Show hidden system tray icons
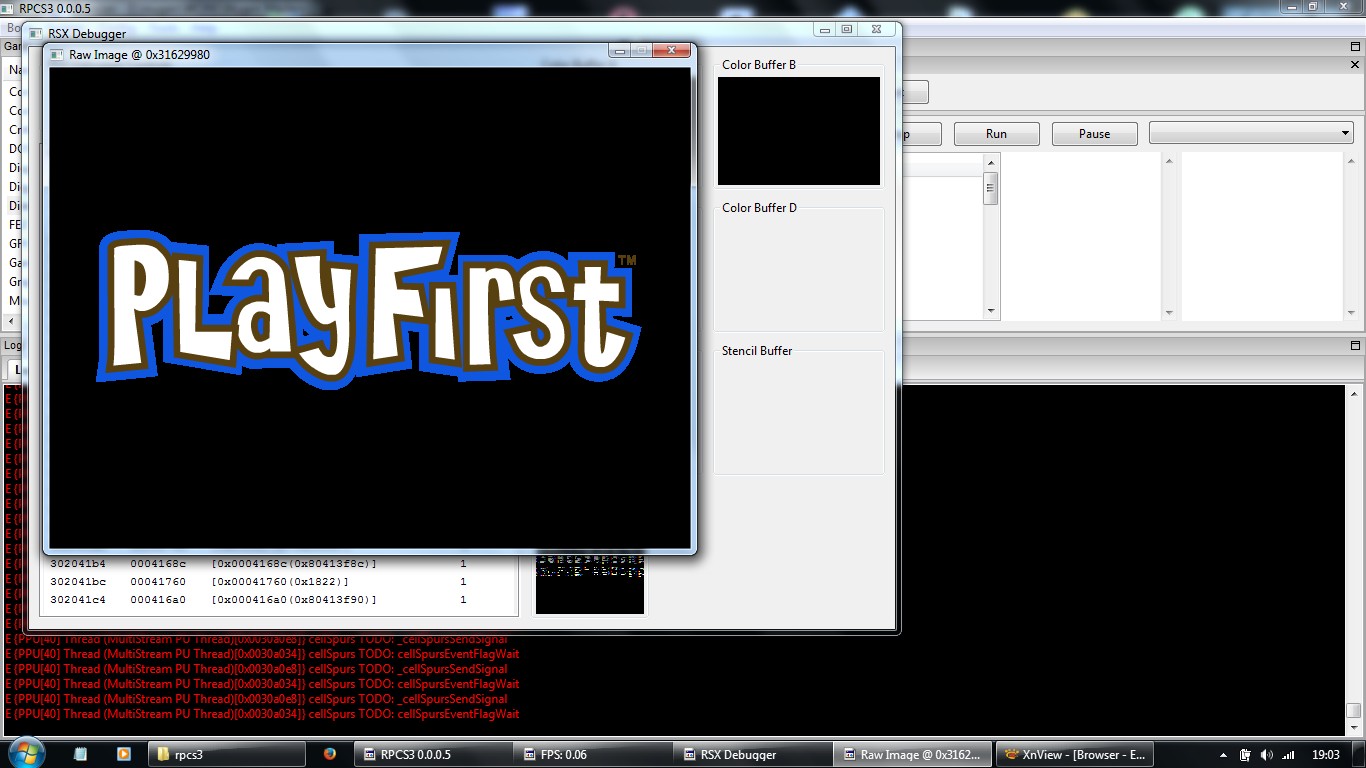Image resolution: width=1366 pixels, height=768 pixels. coord(1225,754)
